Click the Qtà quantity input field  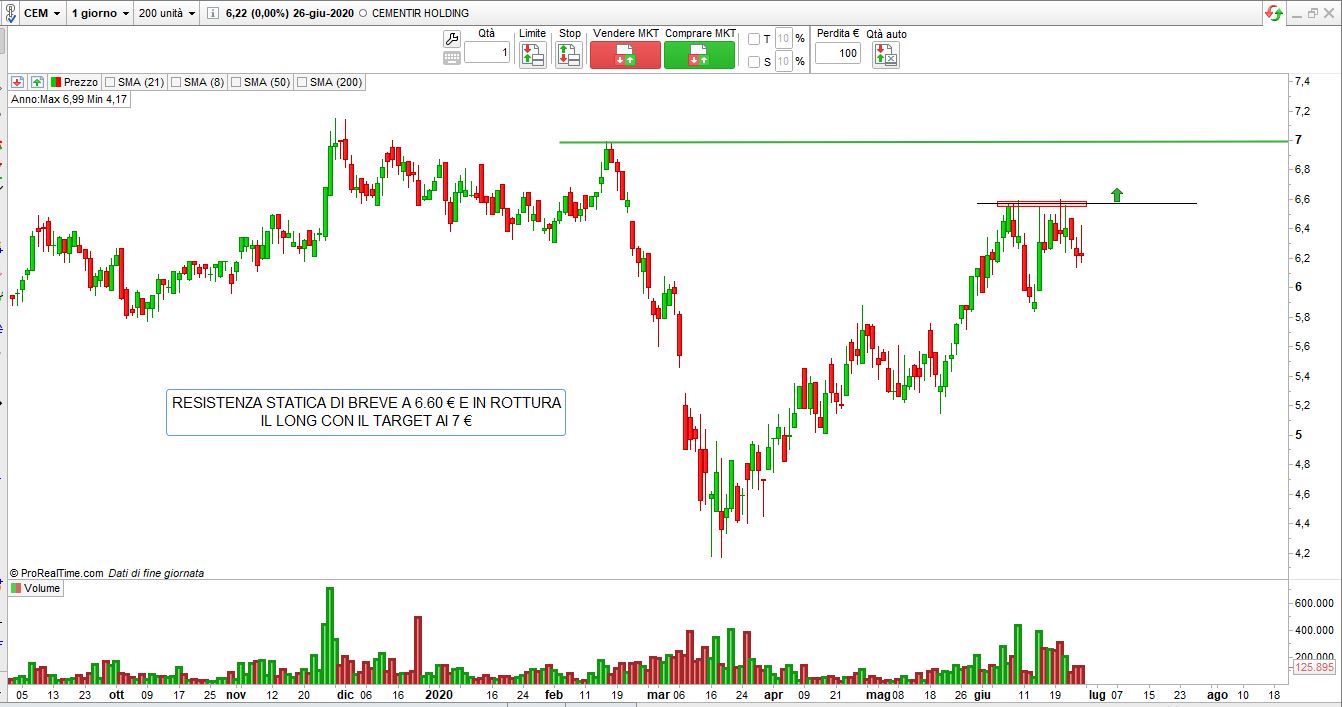click(486, 52)
